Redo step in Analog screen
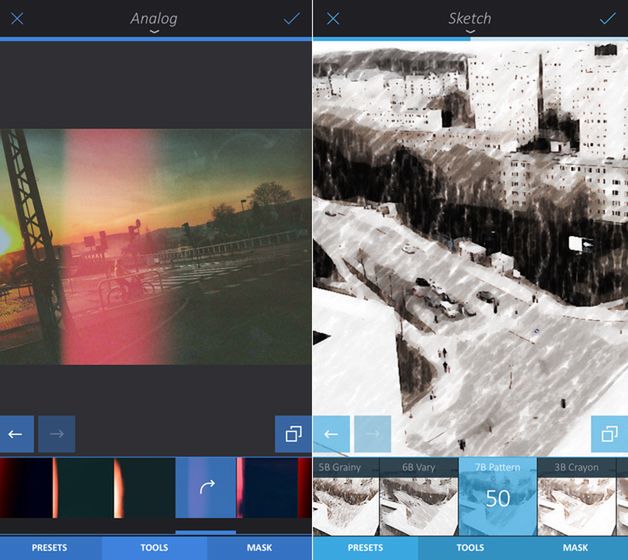Viewport: 628px width, 560px height. click(x=56, y=434)
